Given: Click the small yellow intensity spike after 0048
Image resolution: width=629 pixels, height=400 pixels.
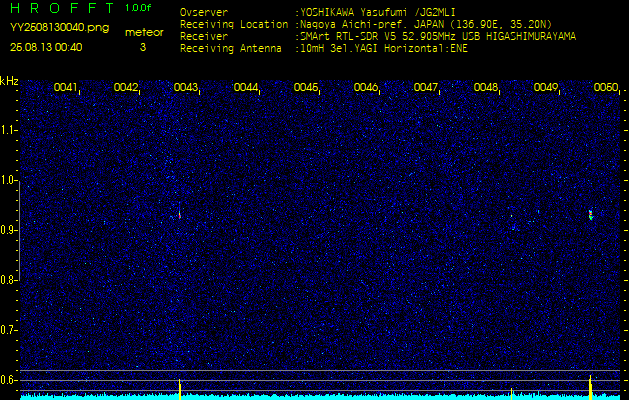Looking at the screenshot, I should (x=511, y=394).
